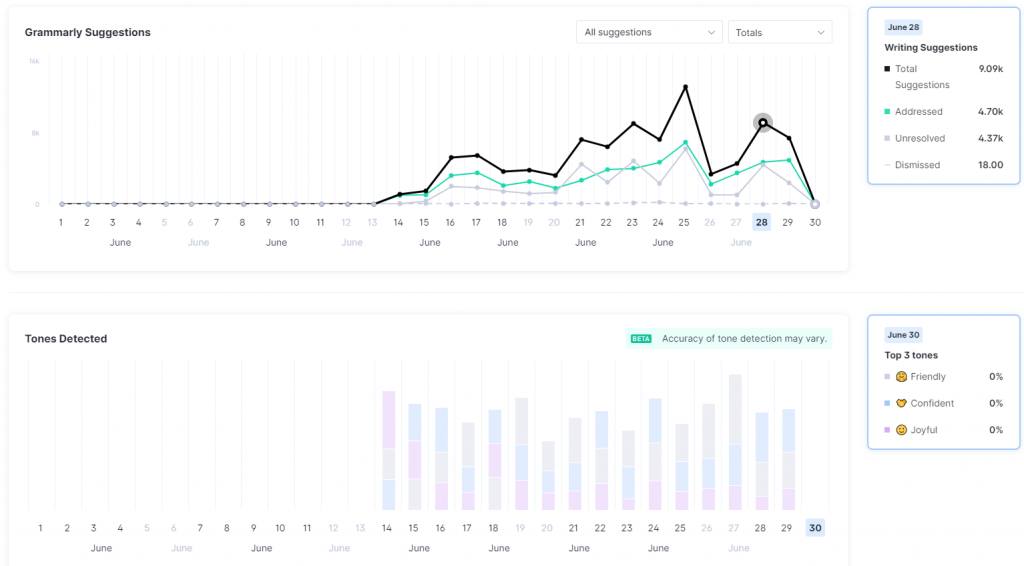The width and height of the screenshot is (1024, 566).
Task: Click the 9.09k total suggestions value
Action: [x=991, y=69]
